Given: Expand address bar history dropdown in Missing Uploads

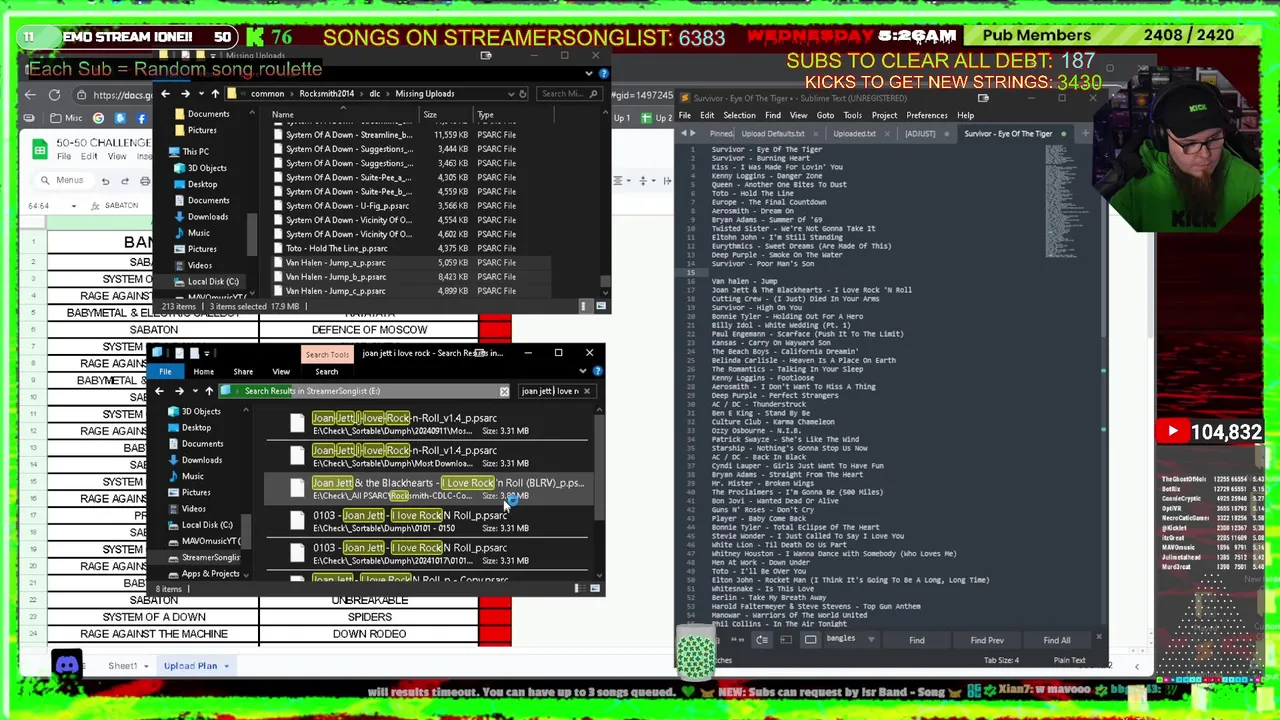Looking at the screenshot, I should tap(511, 94).
